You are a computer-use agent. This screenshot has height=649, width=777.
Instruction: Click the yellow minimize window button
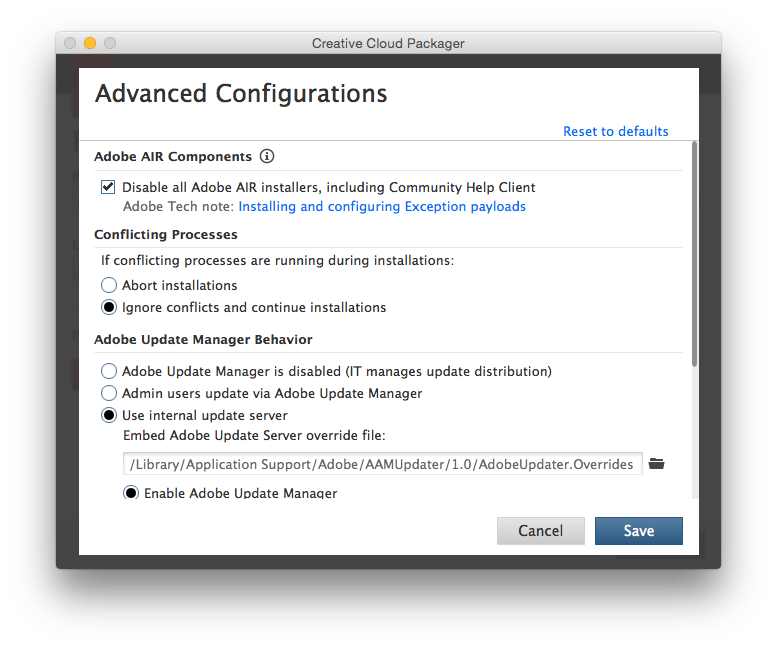[x=90, y=43]
